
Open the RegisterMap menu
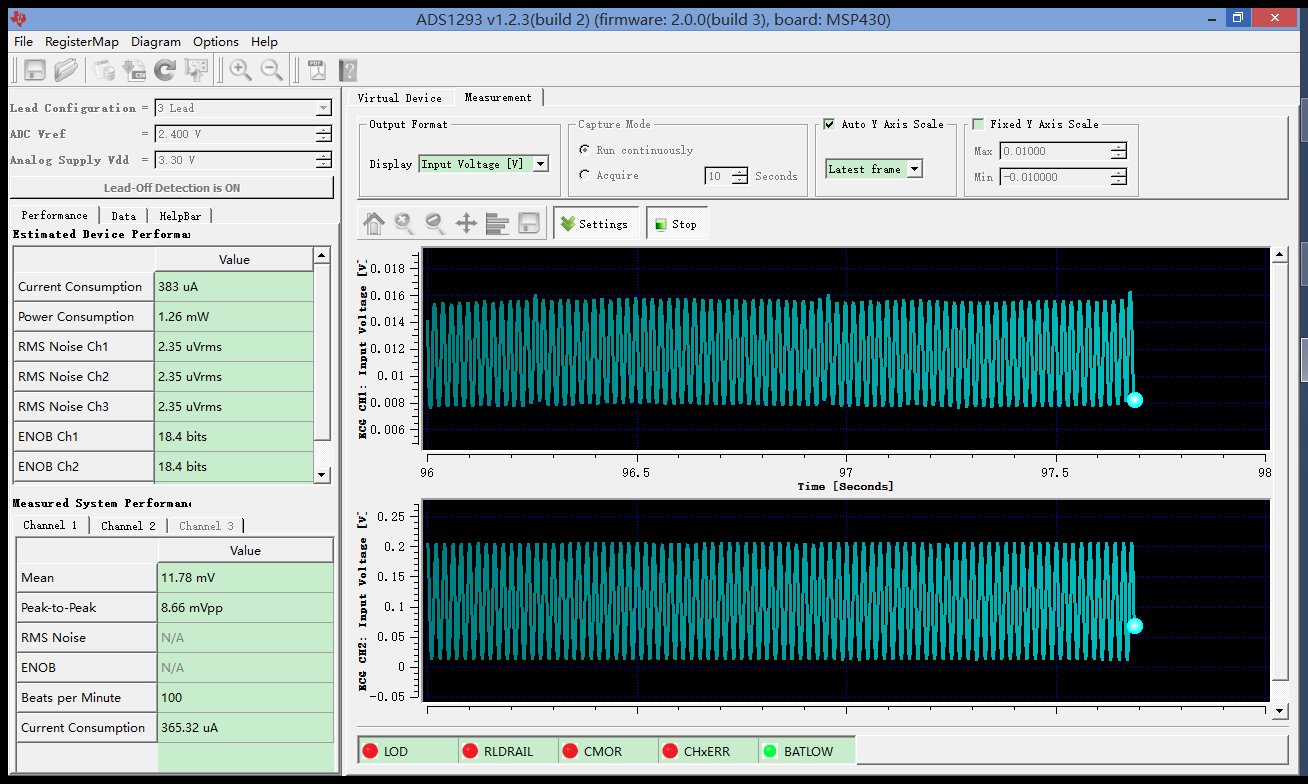[82, 42]
